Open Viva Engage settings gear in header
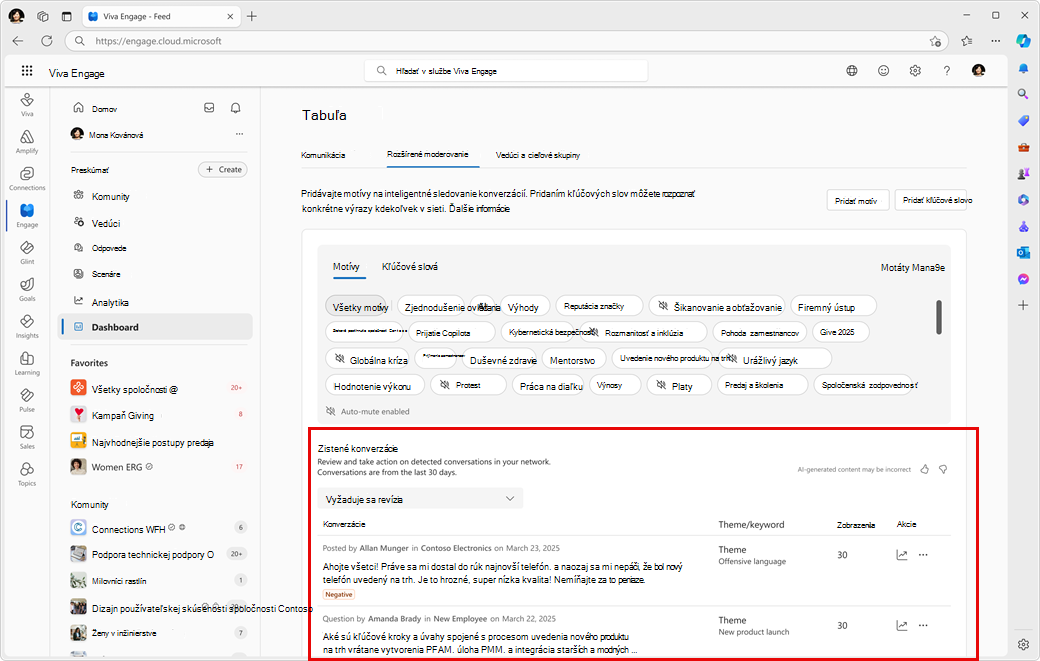The width and height of the screenshot is (1040, 661). (x=915, y=71)
